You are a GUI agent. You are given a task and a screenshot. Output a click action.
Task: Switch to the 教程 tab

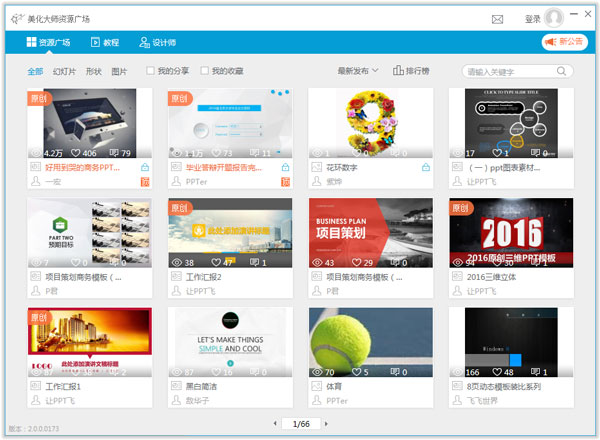click(104, 42)
